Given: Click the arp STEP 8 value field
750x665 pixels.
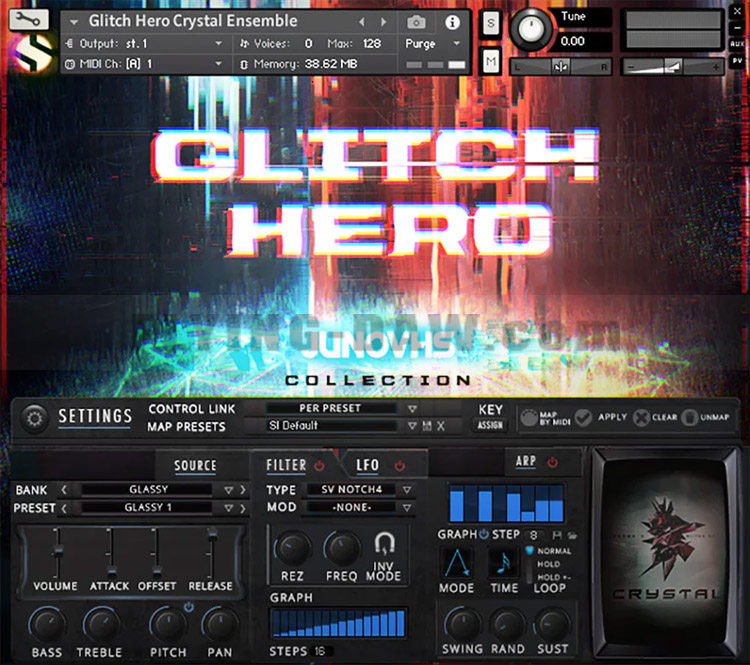Looking at the screenshot, I should tap(535, 535).
